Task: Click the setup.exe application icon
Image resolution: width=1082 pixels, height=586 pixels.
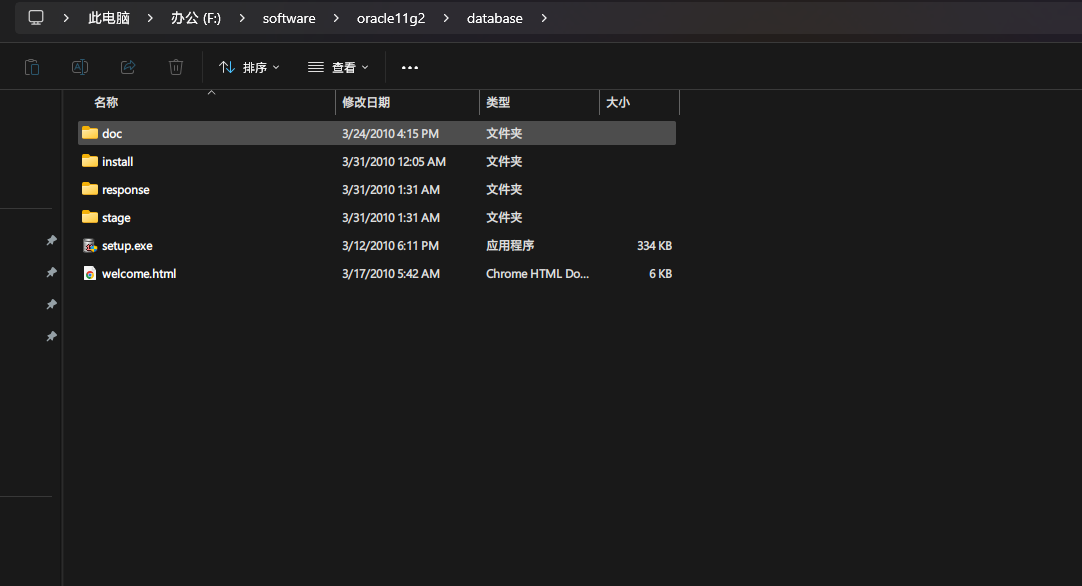Action: (x=90, y=245)
